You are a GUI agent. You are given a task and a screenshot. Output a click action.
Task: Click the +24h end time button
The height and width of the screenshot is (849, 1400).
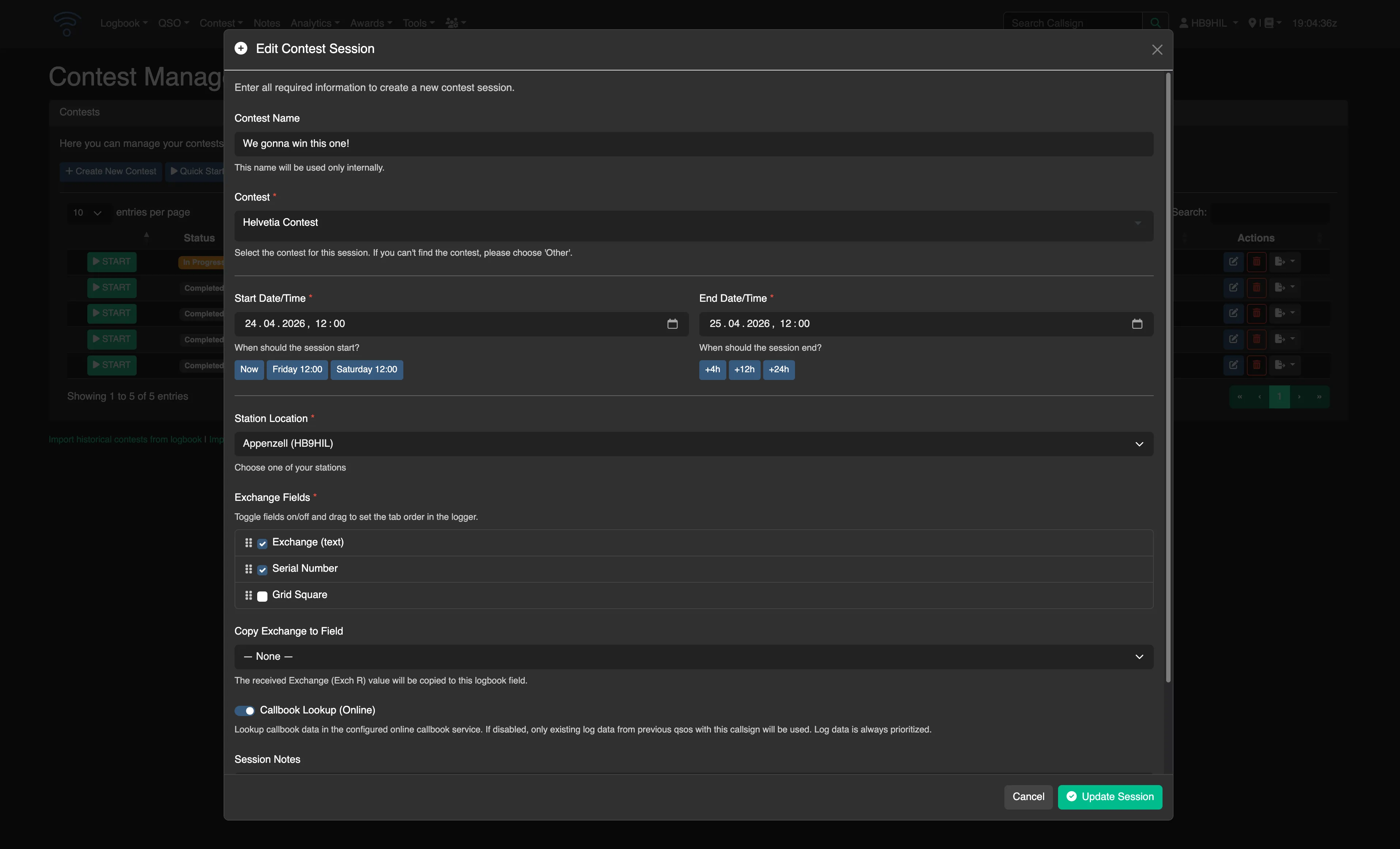pos(779,369)
